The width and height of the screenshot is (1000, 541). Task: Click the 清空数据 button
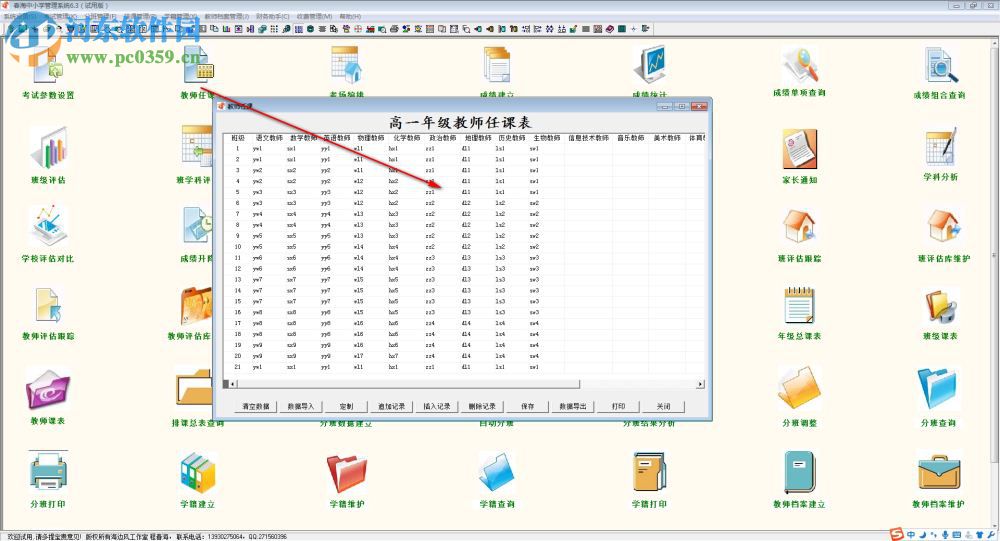pos(256,406)
